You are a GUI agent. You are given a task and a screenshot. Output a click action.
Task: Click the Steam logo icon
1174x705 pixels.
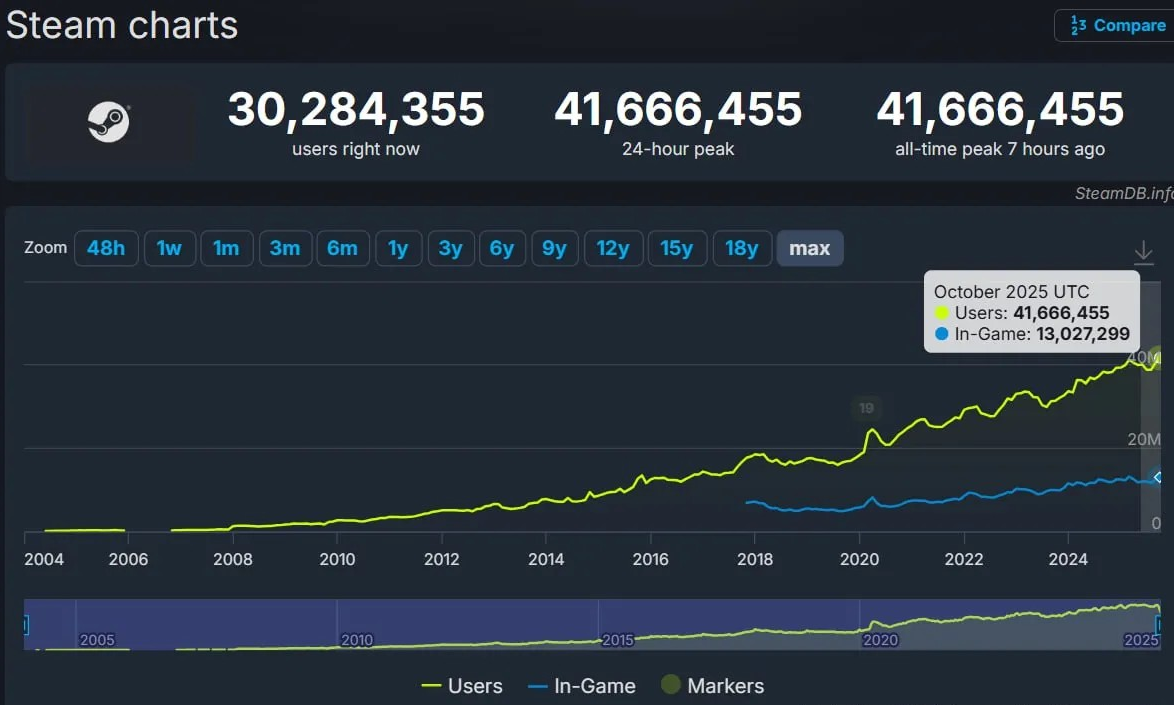coord(108,123)
